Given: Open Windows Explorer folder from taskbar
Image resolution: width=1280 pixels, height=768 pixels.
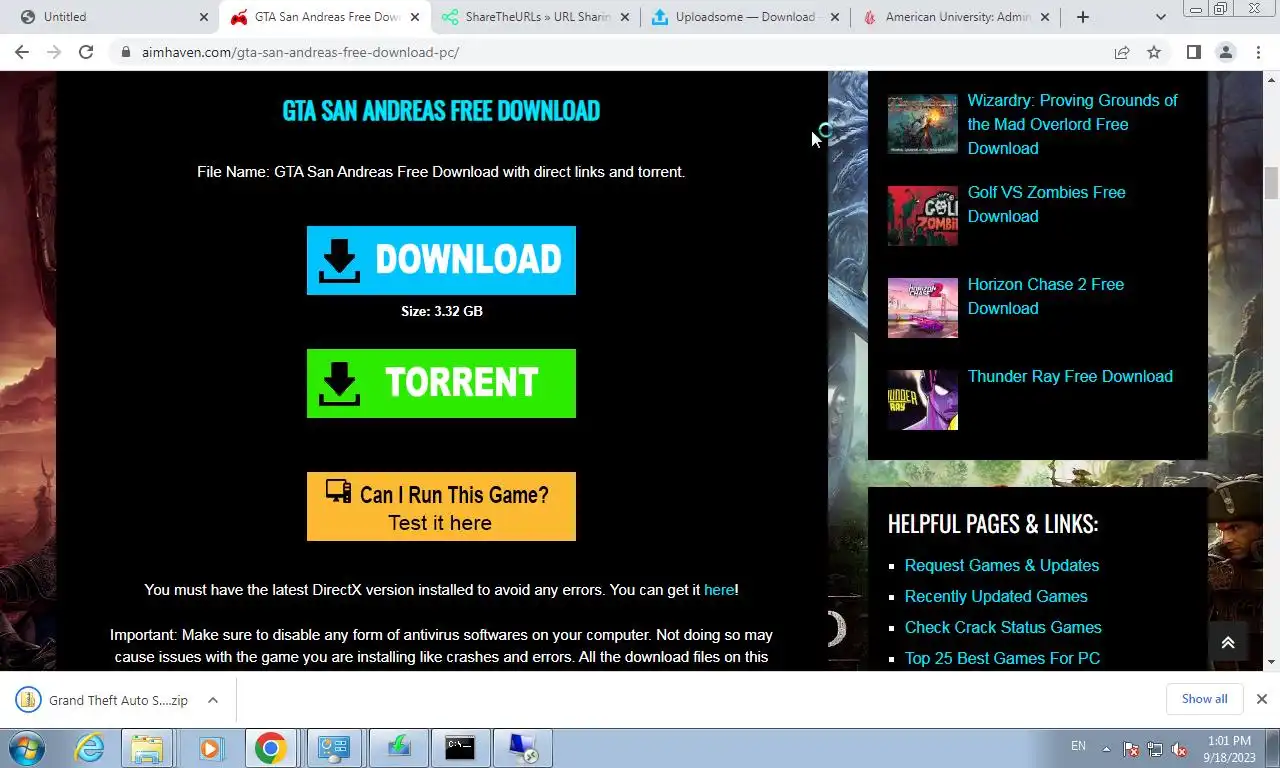Looking at the screenshot, I should [x=147, y=748].
